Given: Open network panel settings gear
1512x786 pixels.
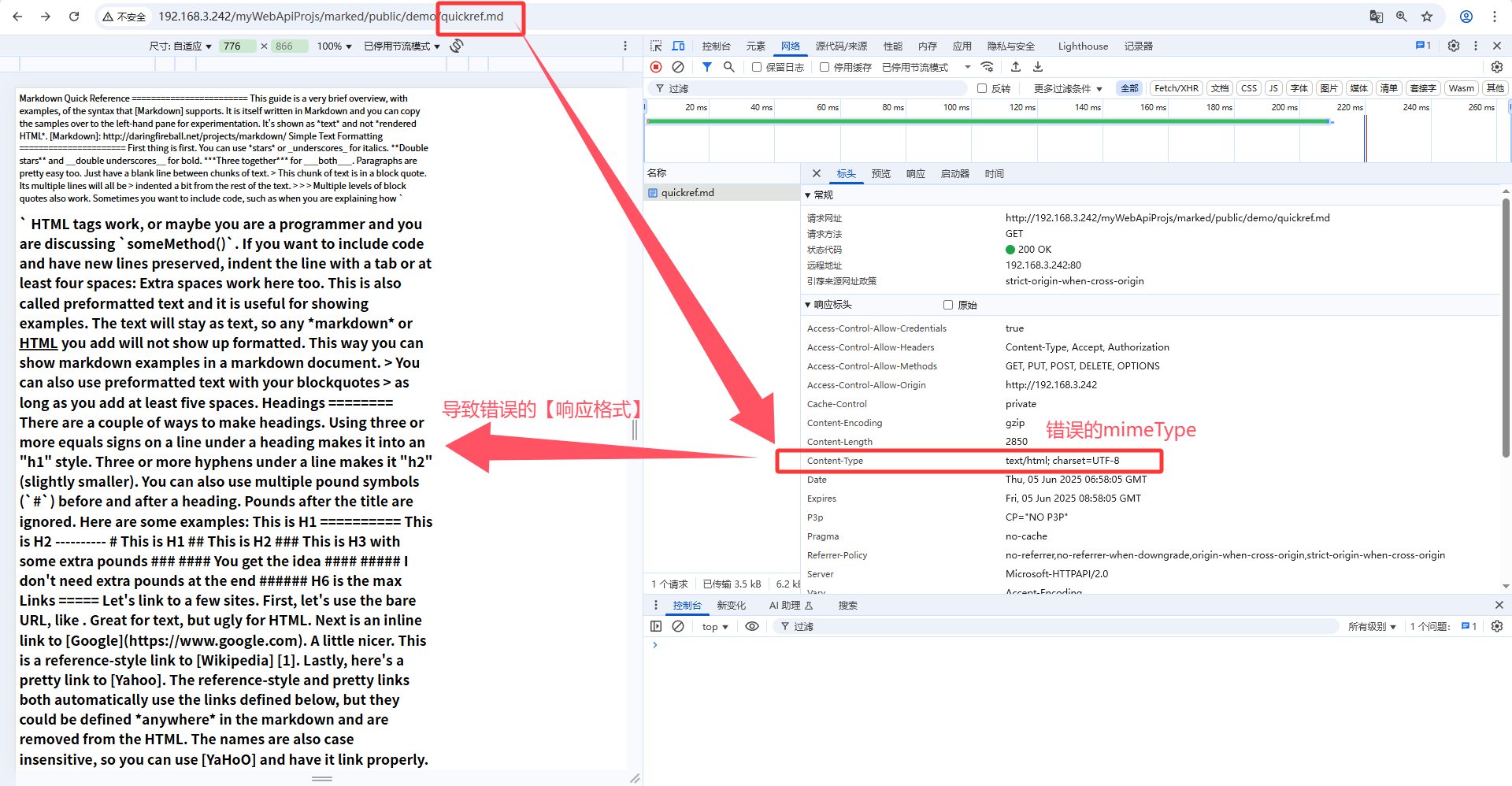Looking at the screenshot, I should (1497, 67).
